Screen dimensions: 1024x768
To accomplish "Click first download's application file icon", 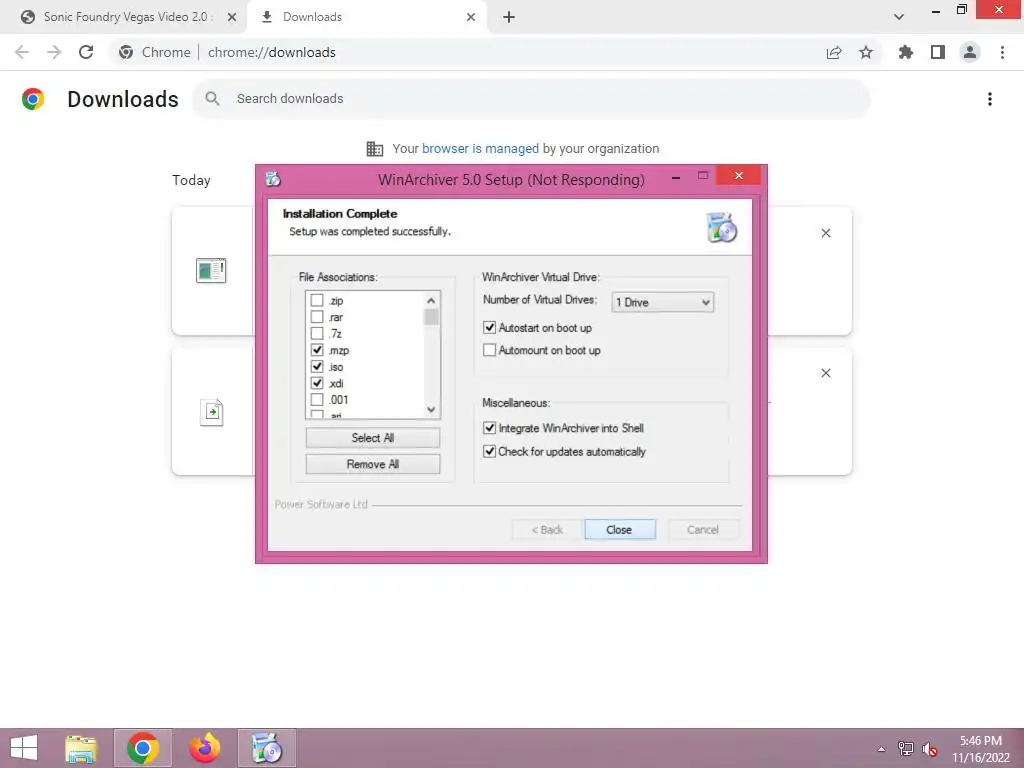I will tap(211, 270).
